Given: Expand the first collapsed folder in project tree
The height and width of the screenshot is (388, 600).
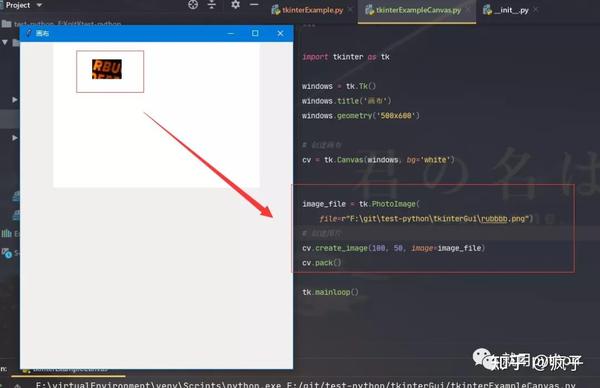Looking at the screenshot, I should pyautogui.click(x=15, y=99).
